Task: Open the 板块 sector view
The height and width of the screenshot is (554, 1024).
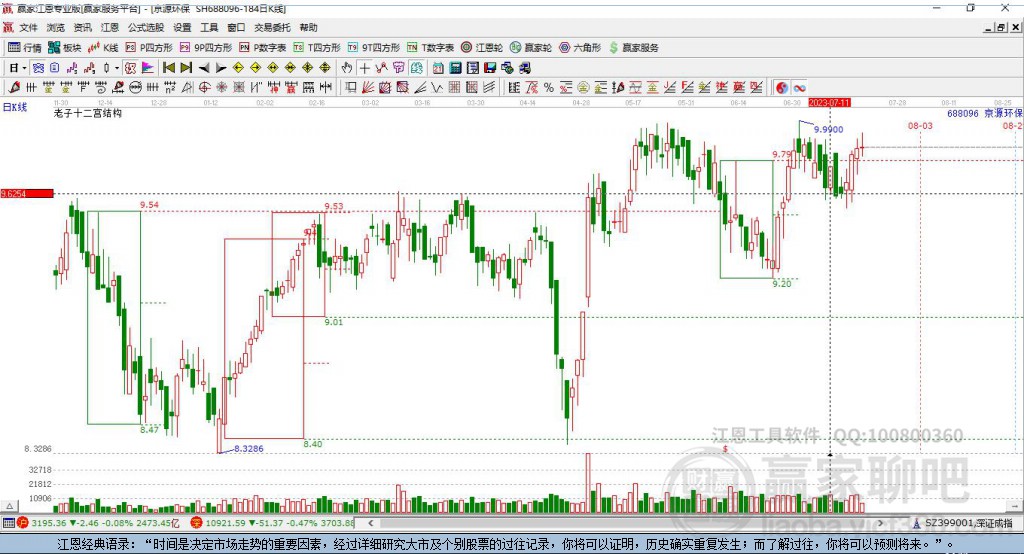Action: pyautogui.click(x=64, y=48)
